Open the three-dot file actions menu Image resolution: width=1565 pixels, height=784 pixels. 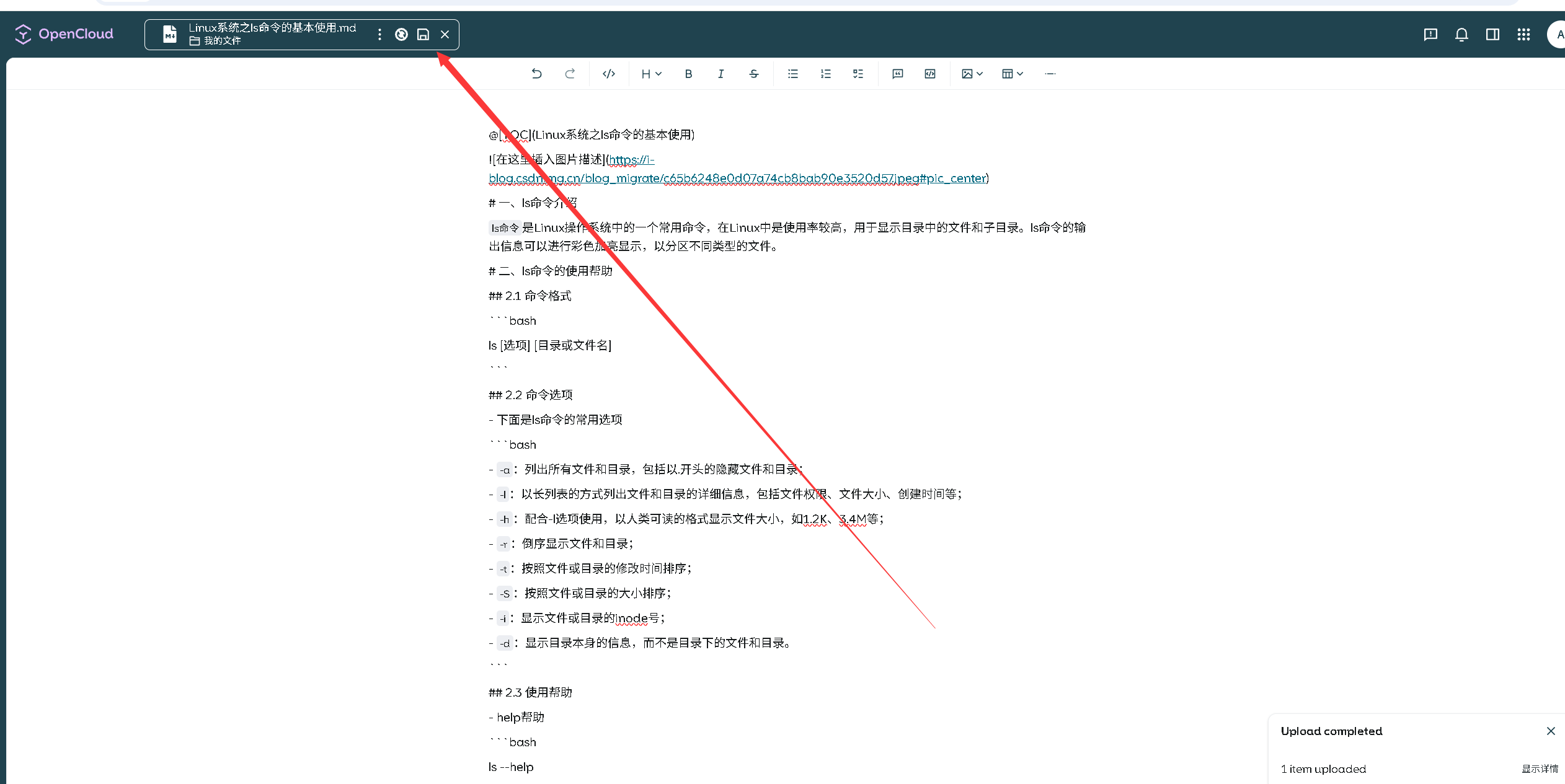(x=379, y=35)
